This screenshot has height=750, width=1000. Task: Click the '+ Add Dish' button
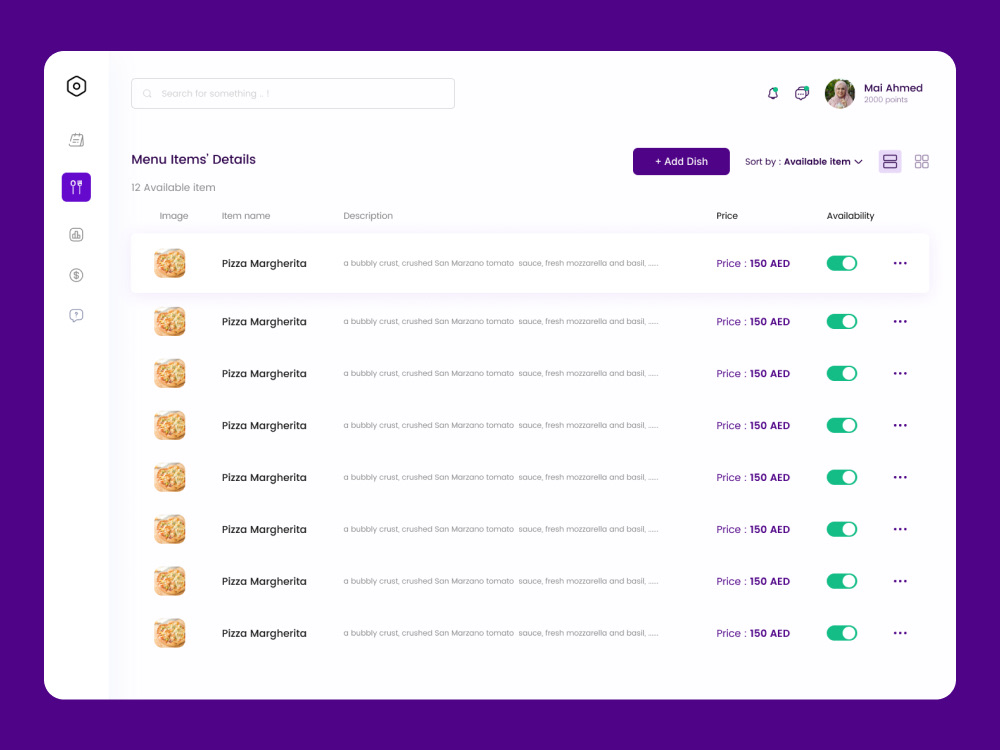click(681, 161)
